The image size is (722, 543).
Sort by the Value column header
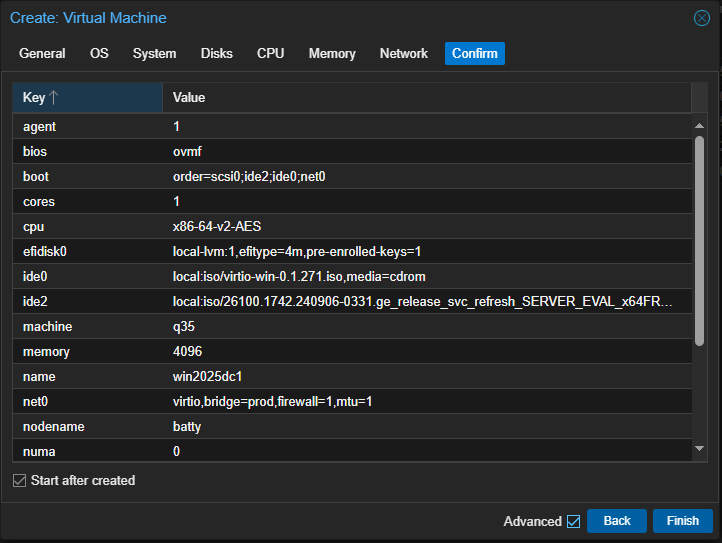tap(425, 98)
